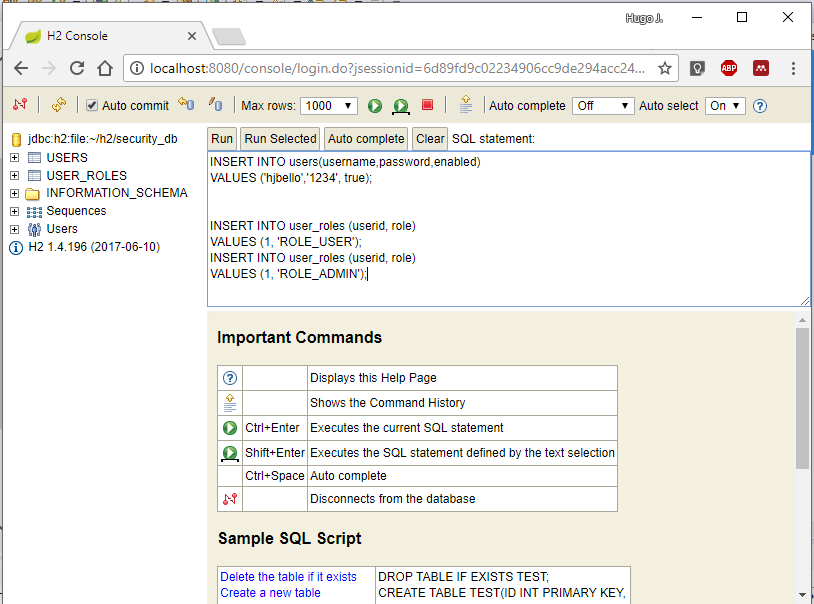The width and height of the screenshot is (814, 604).
Task: Select the USER_ROLES table icon
Action: (x=33, y=175)
